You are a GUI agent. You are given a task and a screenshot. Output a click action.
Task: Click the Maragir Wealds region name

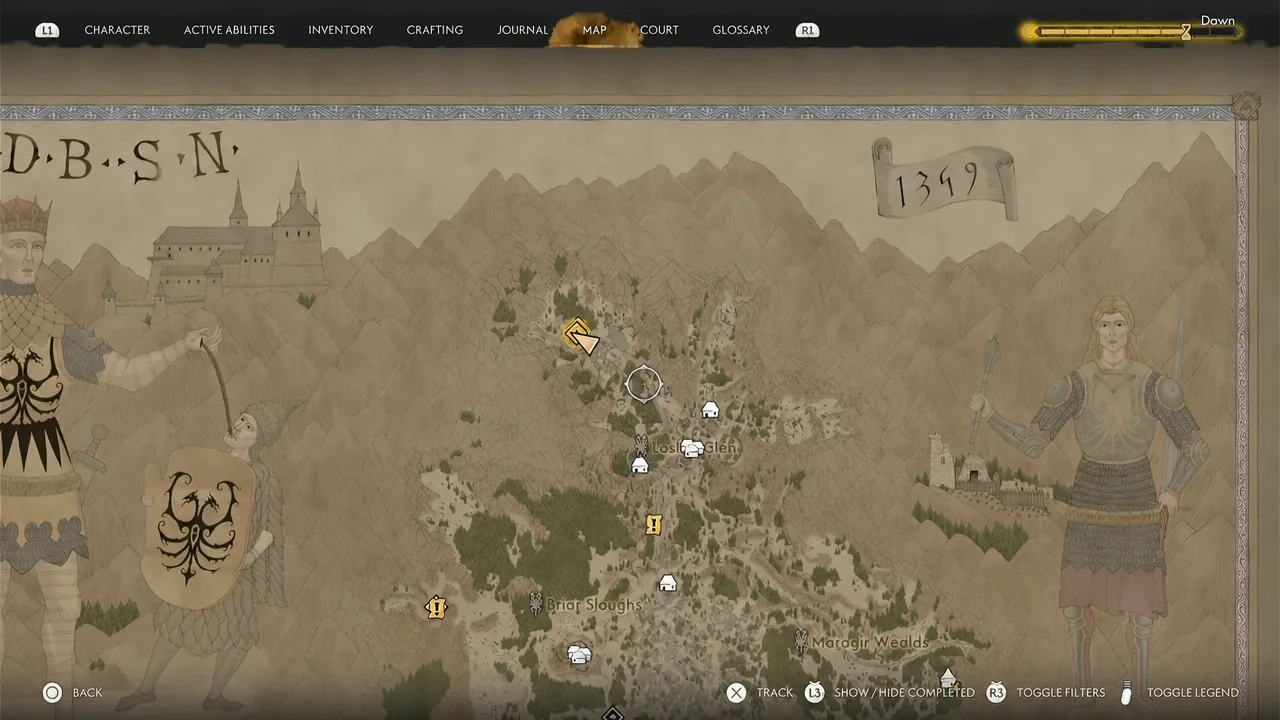870,642
